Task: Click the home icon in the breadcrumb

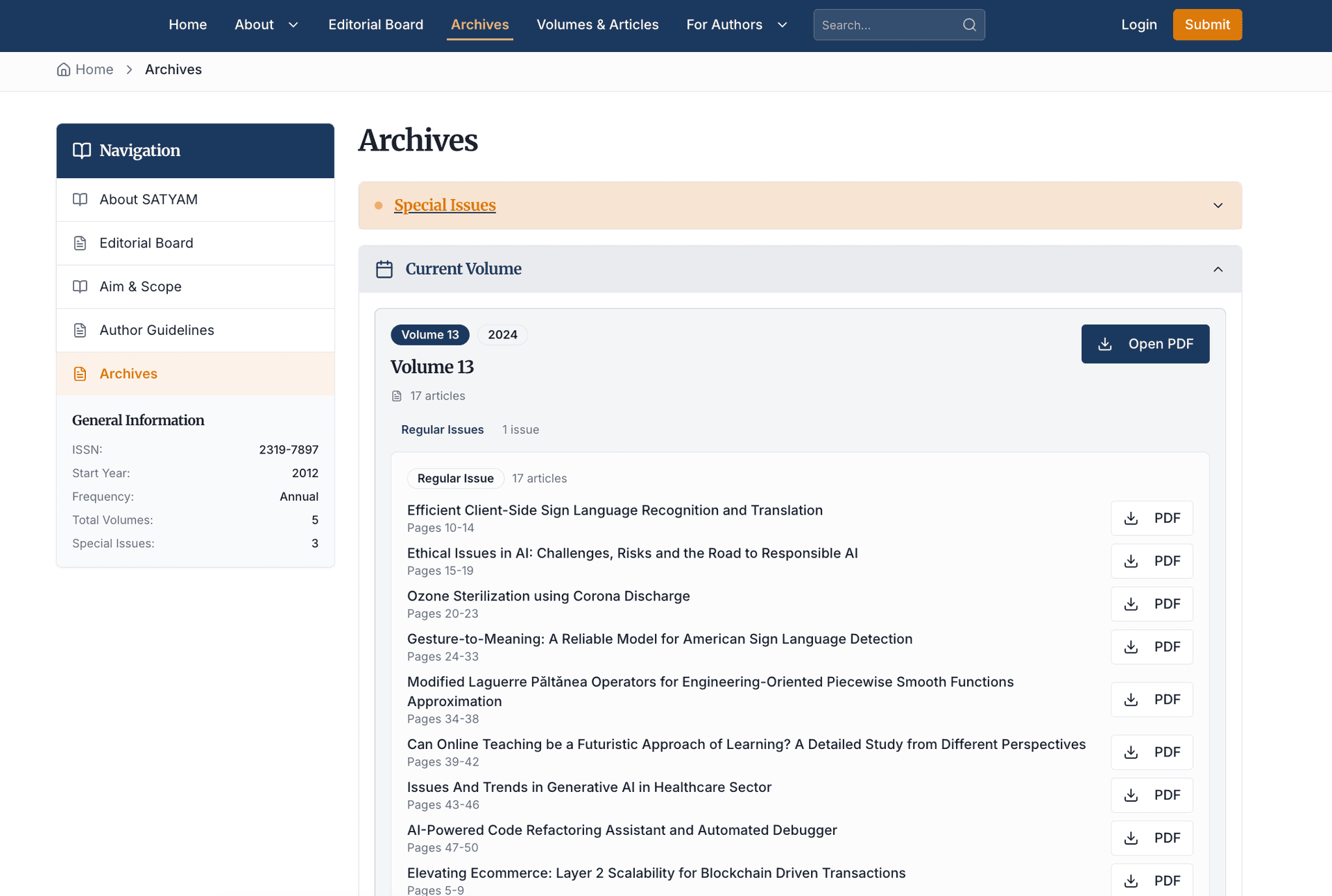Action: click(63, 69)
